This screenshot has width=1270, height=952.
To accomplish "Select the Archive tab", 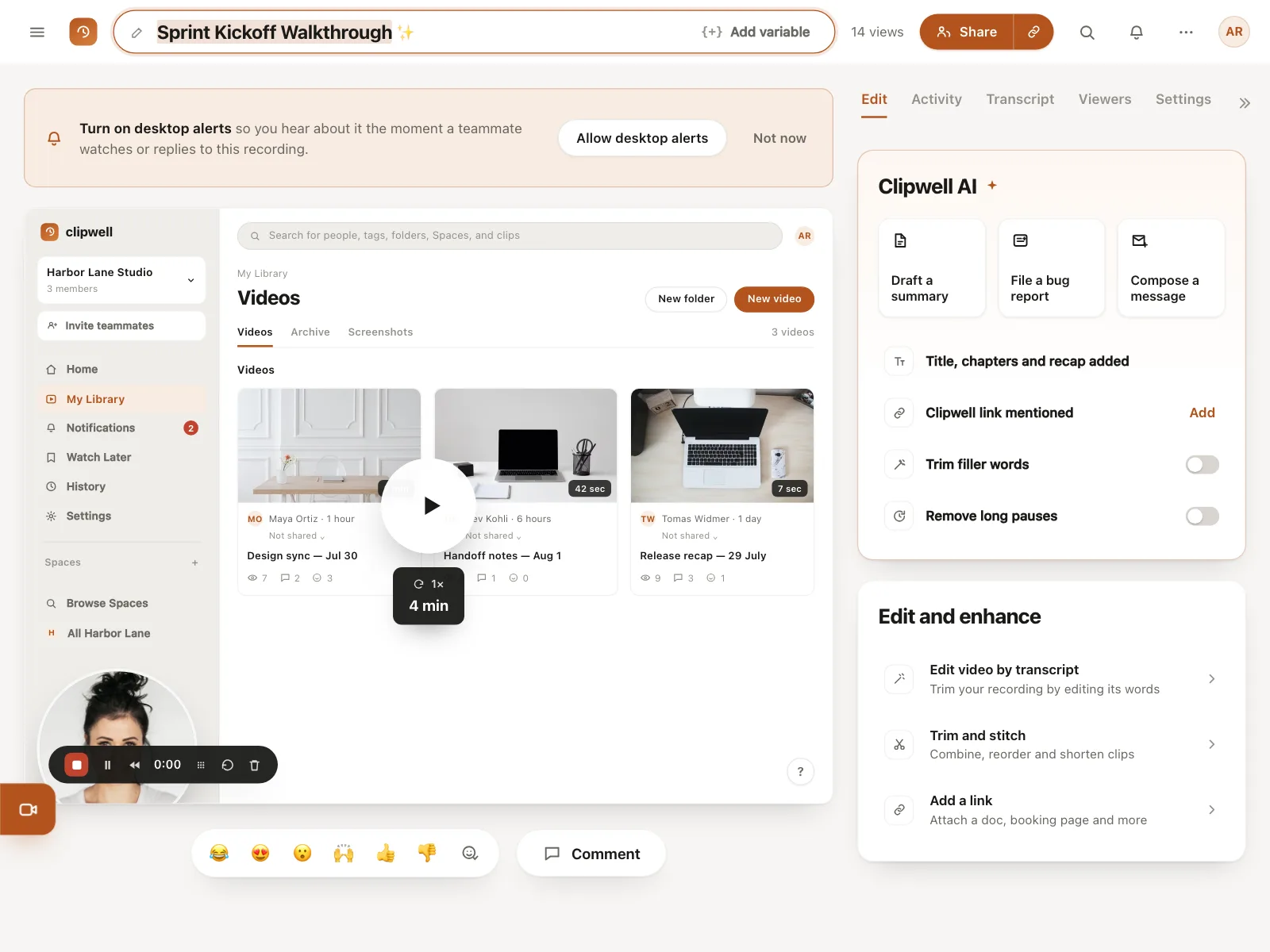I will (x=310, y=332).
